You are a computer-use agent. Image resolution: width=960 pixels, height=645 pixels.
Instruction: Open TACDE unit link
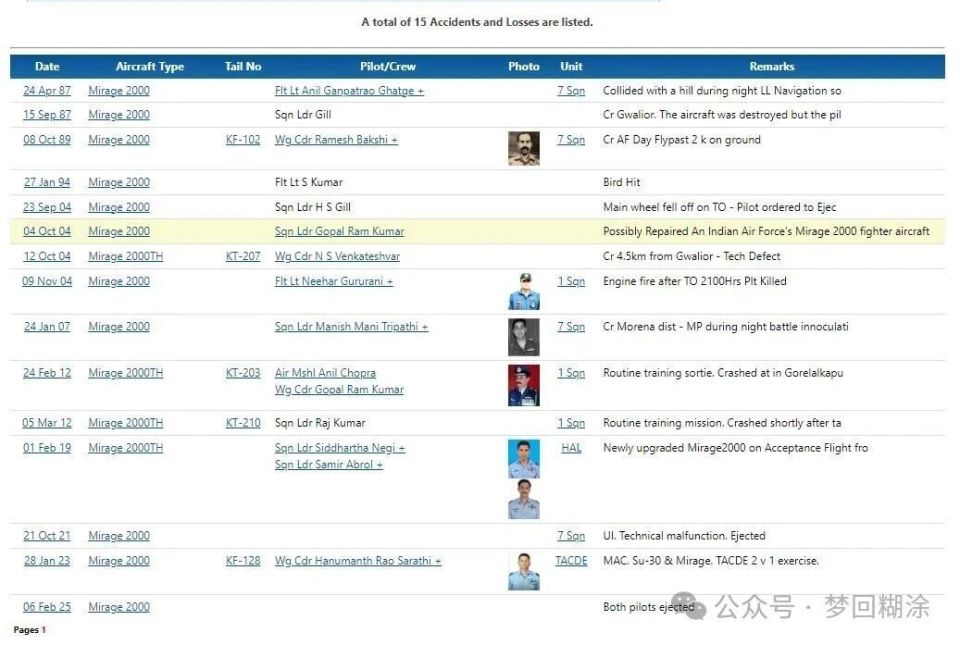571,561
